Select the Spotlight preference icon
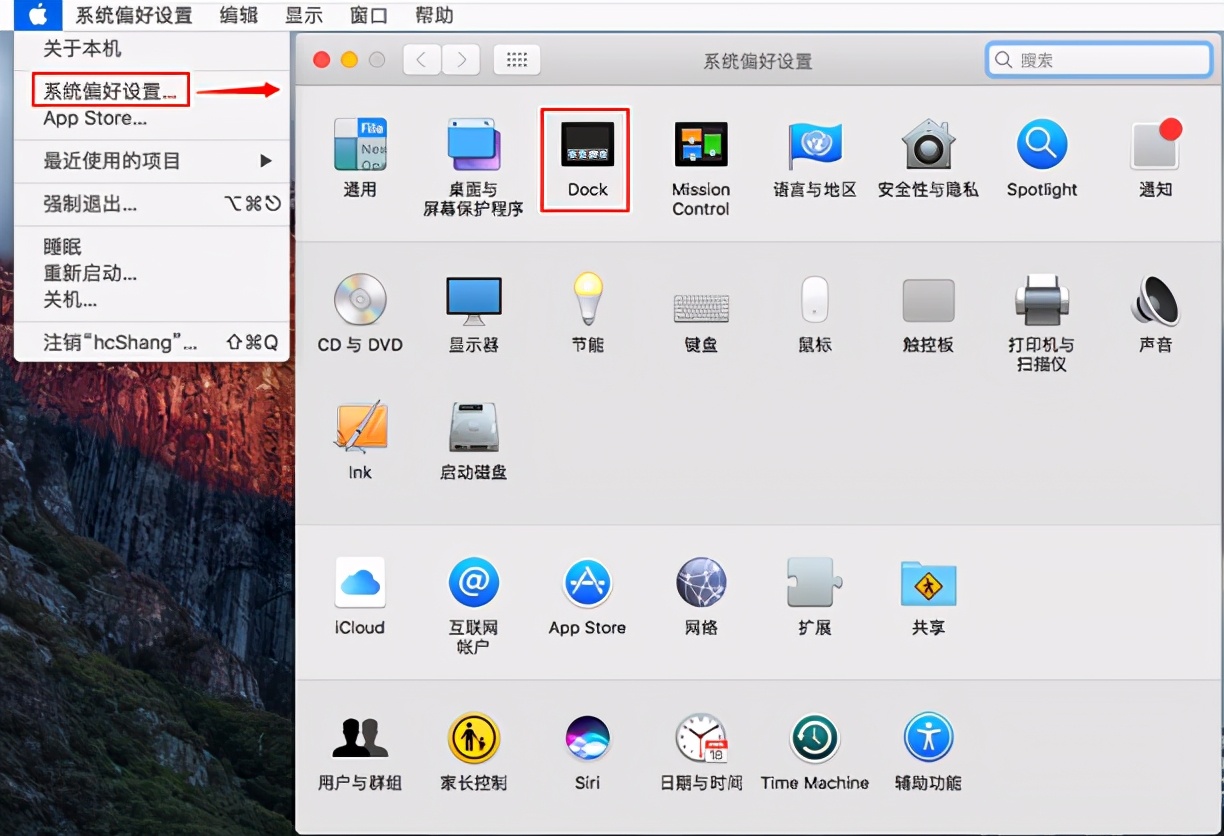The width and height of the screenshot is (1224, 836). 1041,152
